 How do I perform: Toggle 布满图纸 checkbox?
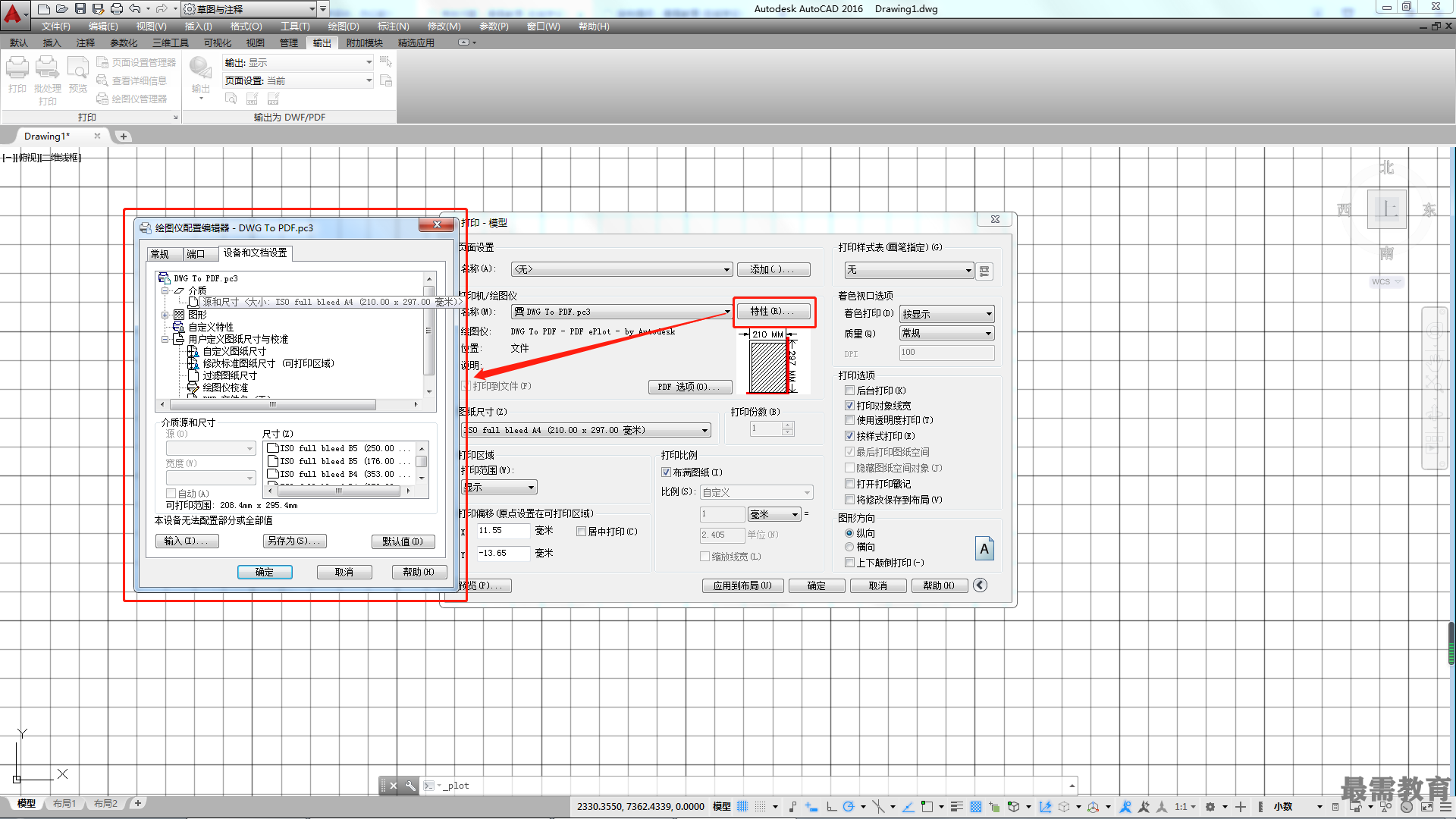(667, 472)
